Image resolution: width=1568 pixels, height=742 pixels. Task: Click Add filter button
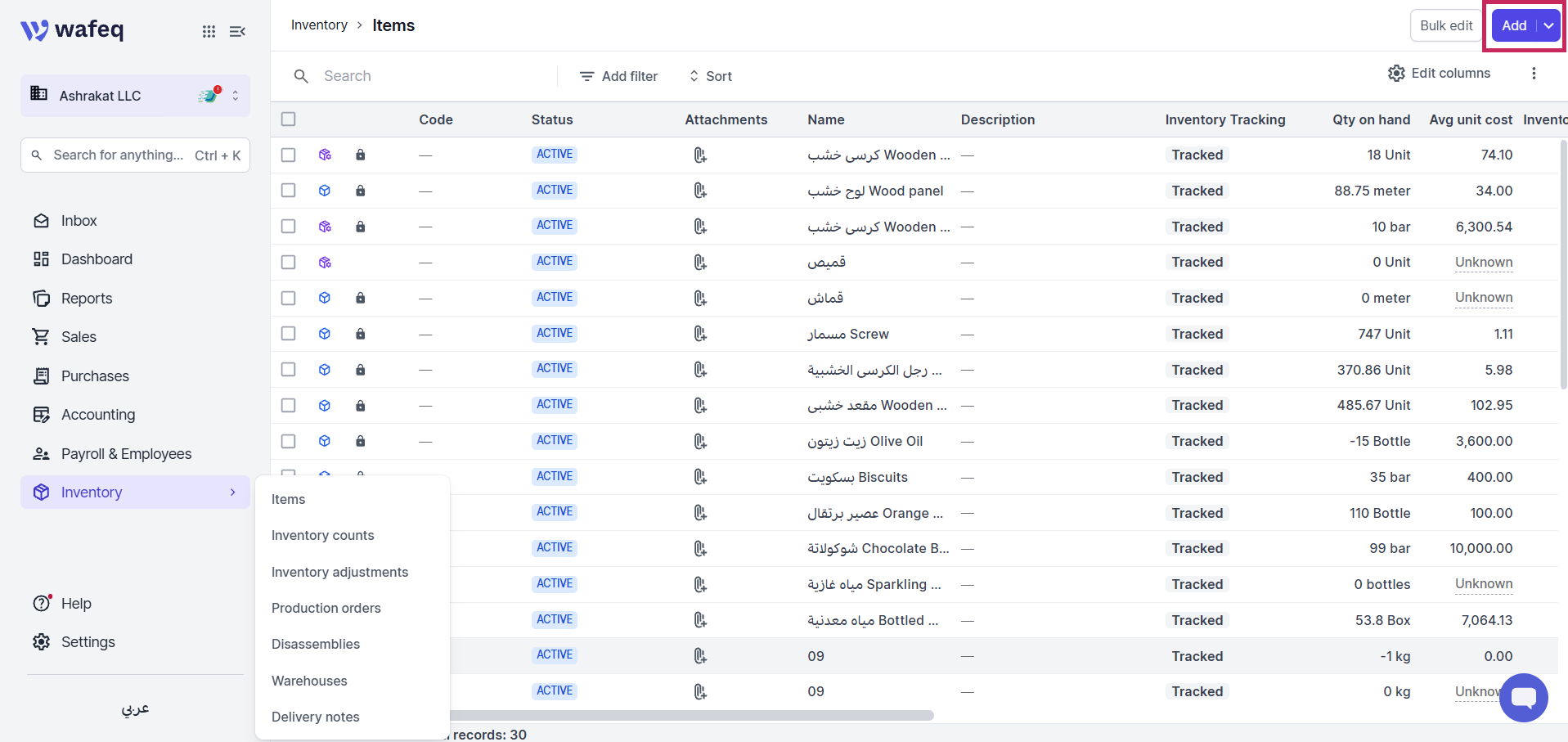click(618, 76)
